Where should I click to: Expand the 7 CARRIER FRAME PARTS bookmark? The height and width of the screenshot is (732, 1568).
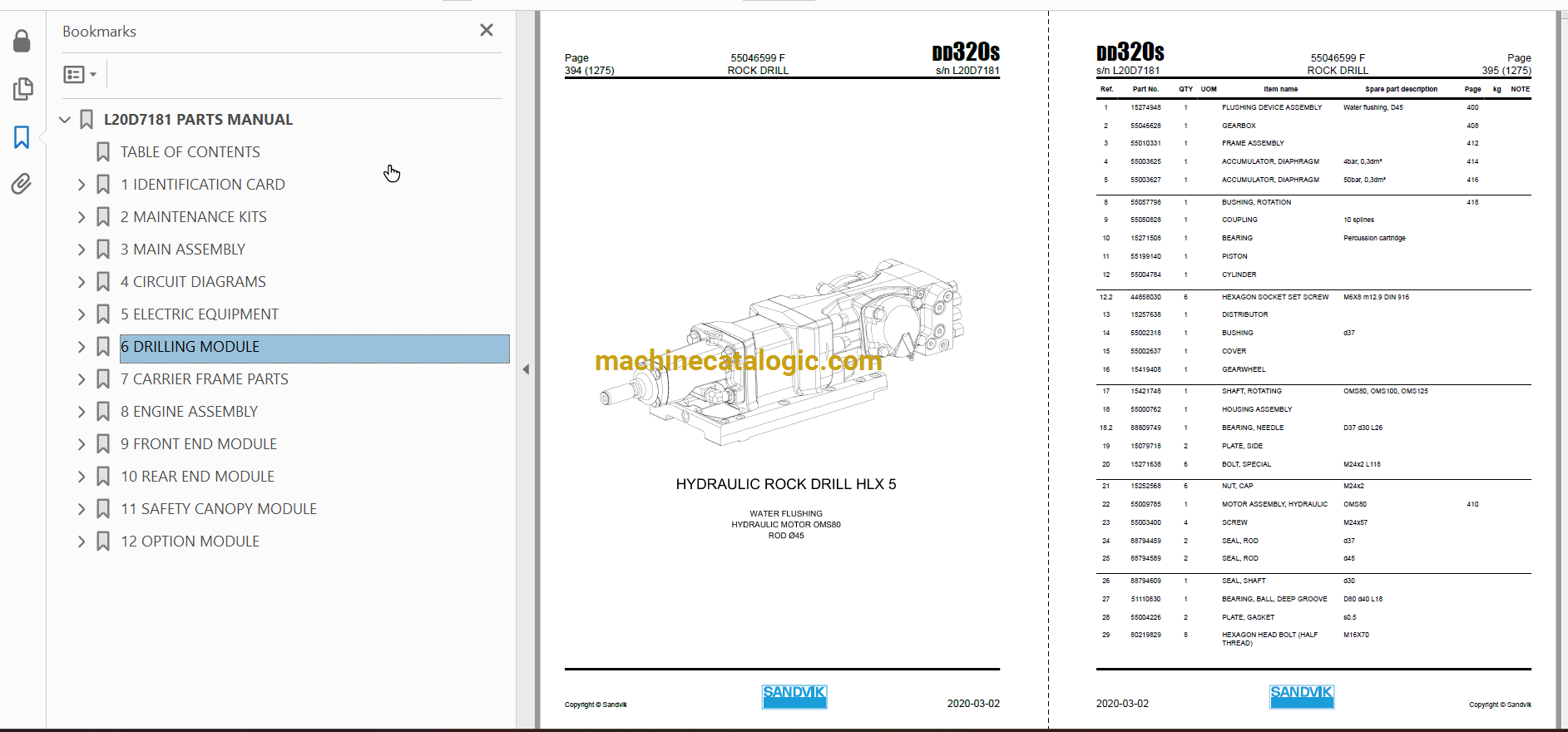click(x=82, y=379)
